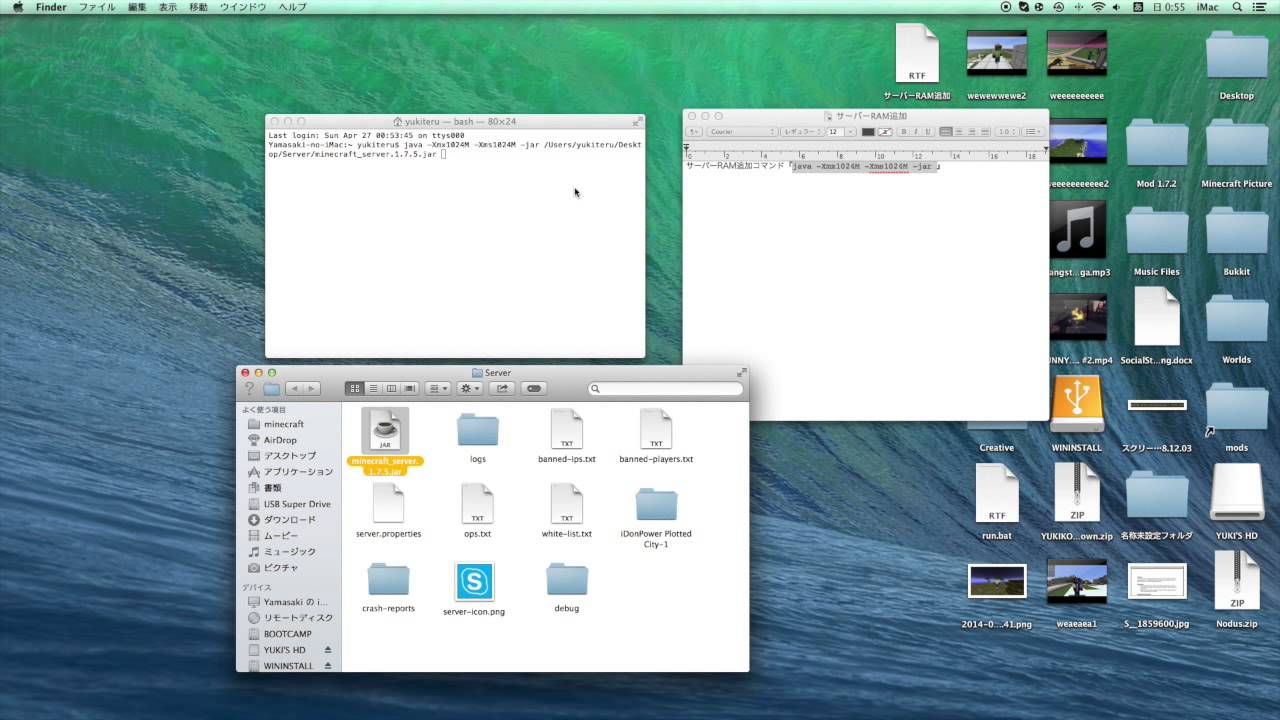
Task: Click the Finder share button
Action: pos(502,388)
